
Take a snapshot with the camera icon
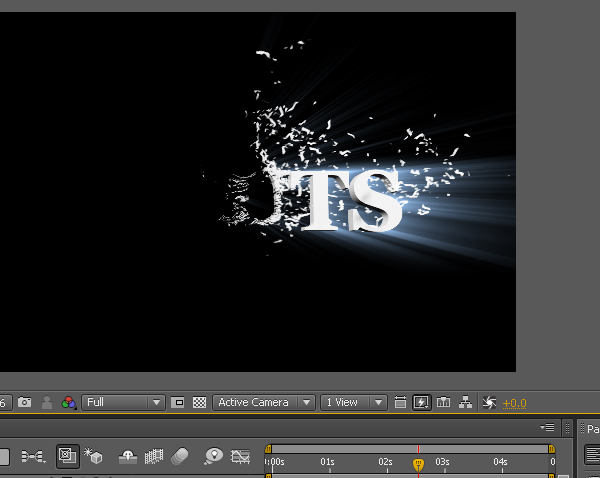tap(24, 402)
